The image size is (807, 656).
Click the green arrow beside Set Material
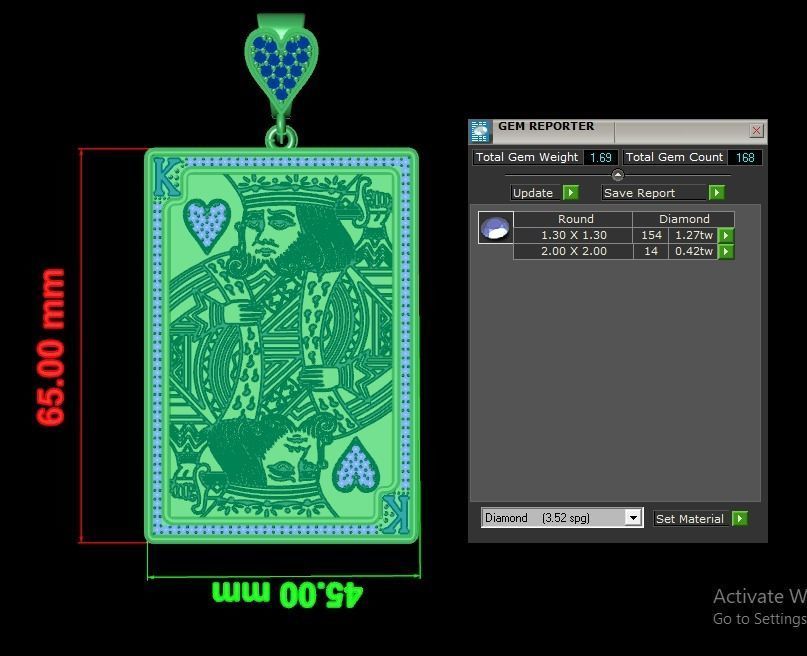coord(740,518)
